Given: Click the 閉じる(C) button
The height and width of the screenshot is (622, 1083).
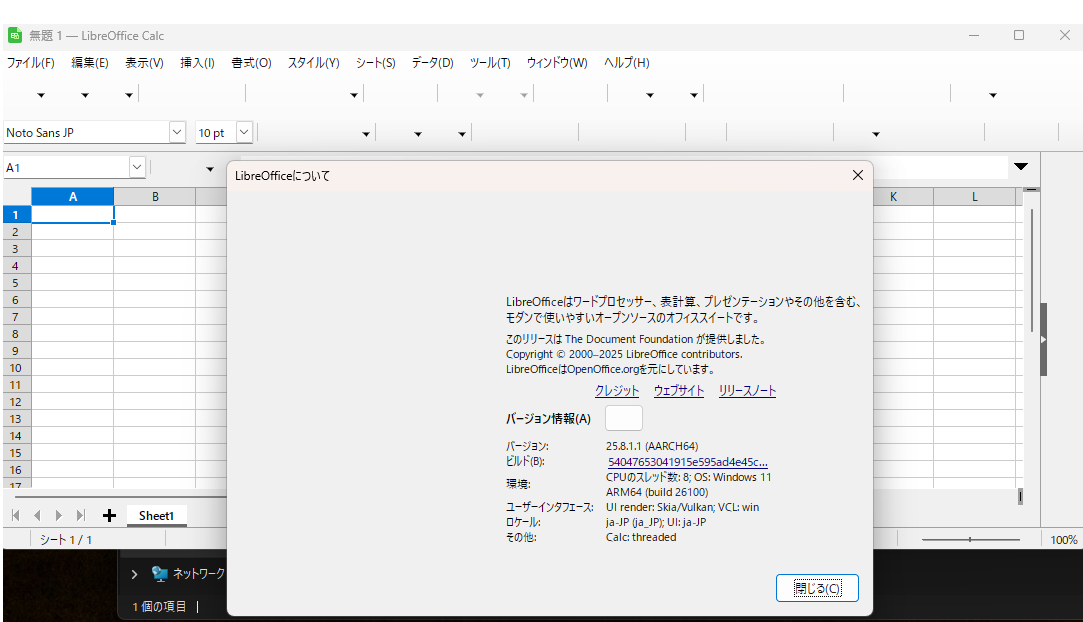Looking at the screenshot, I should 817,588.
